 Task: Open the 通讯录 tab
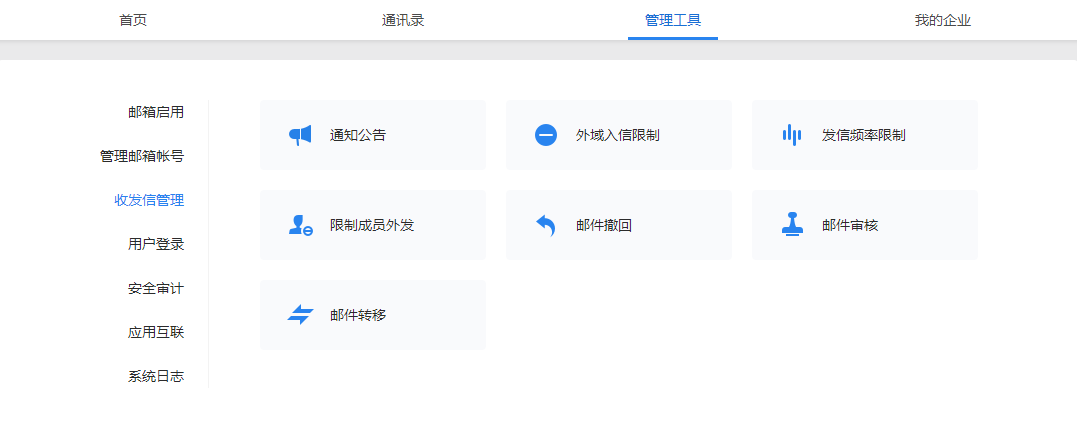click(403, 20)
